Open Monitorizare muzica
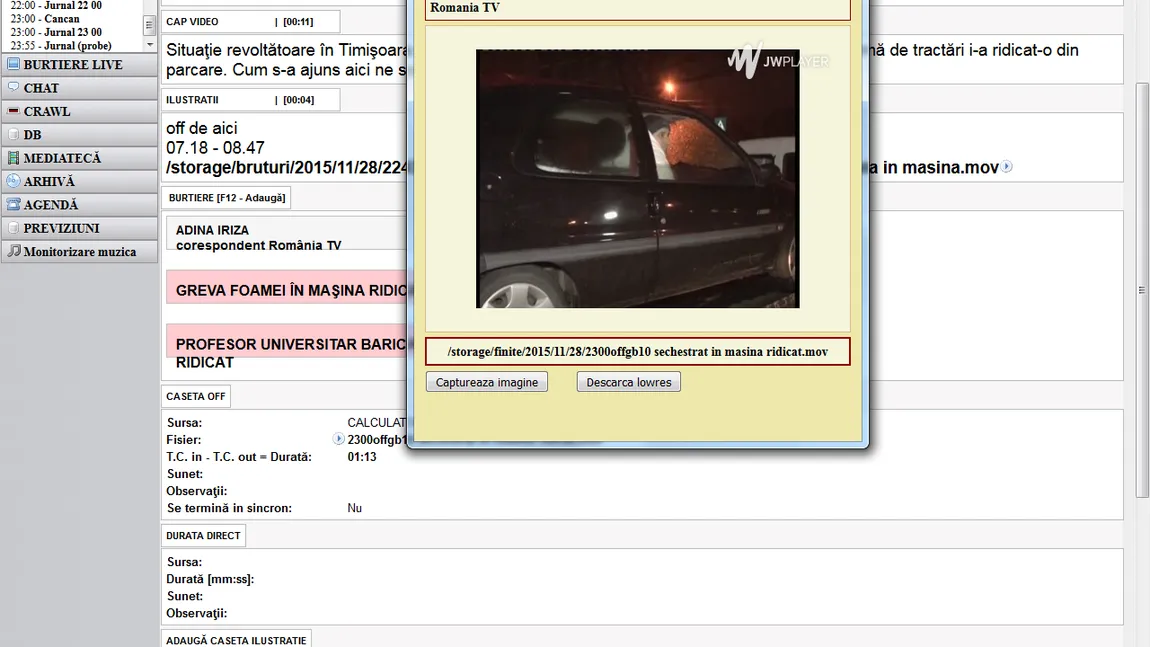 point(79,252)
